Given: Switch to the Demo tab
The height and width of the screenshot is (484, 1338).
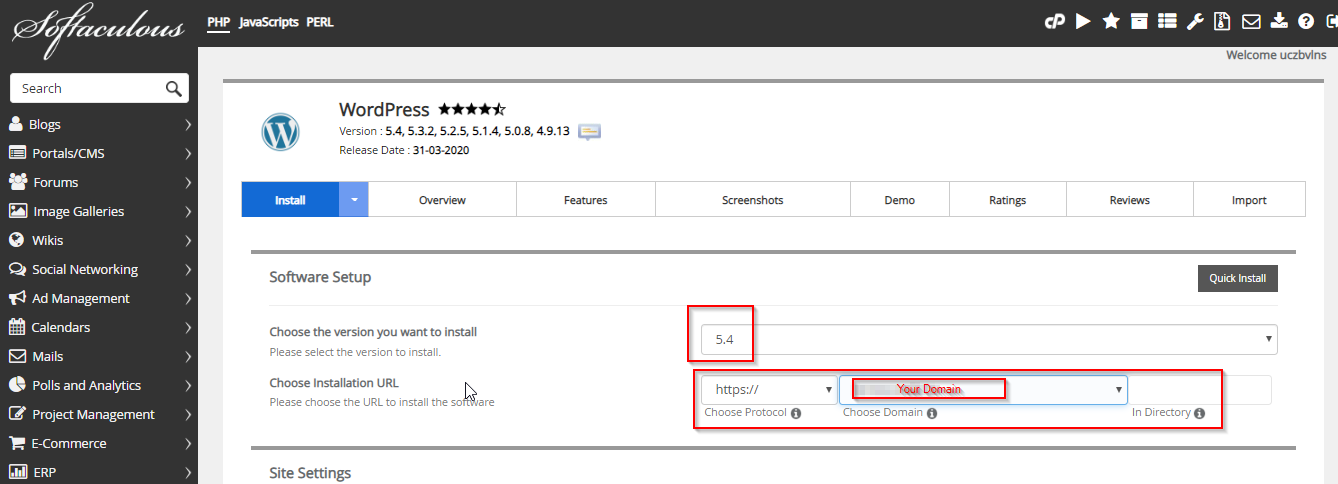Looking at the screenshot, I should 900,200.
